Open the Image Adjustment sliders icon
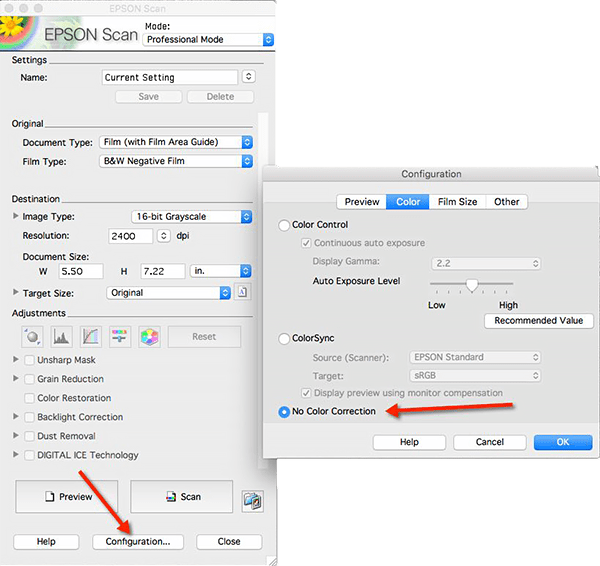600x566 pixels. 120,337
